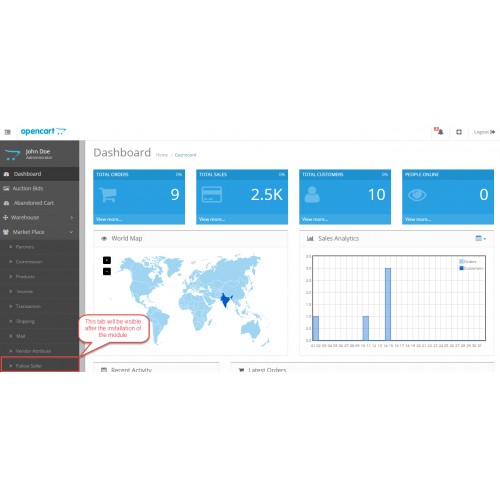The width and height of the screenshot is (500, 500).
Task: Open Auction Bids in sidebar
Action: [40, 188]
